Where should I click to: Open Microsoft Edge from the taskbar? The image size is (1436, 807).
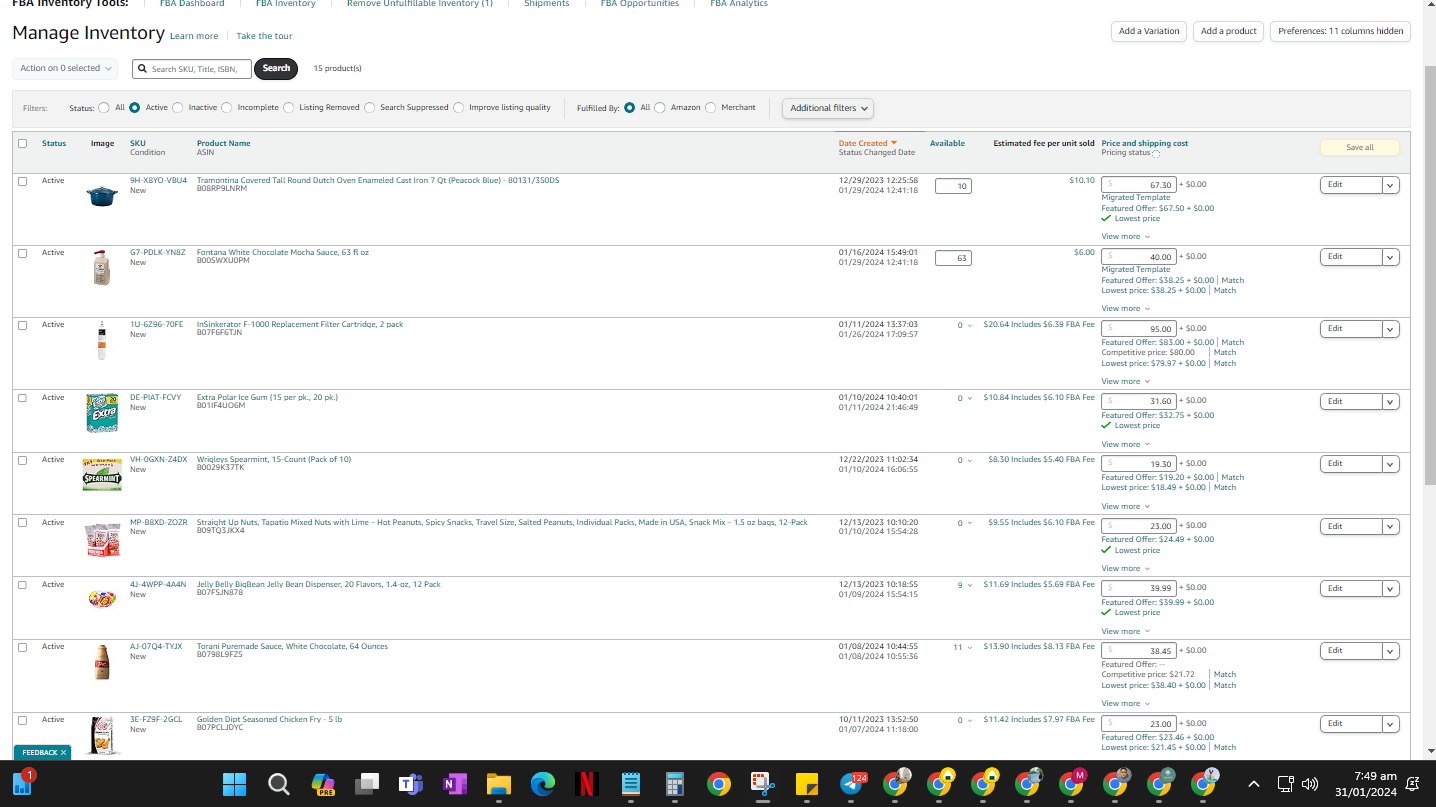click(x=543, y=784)
